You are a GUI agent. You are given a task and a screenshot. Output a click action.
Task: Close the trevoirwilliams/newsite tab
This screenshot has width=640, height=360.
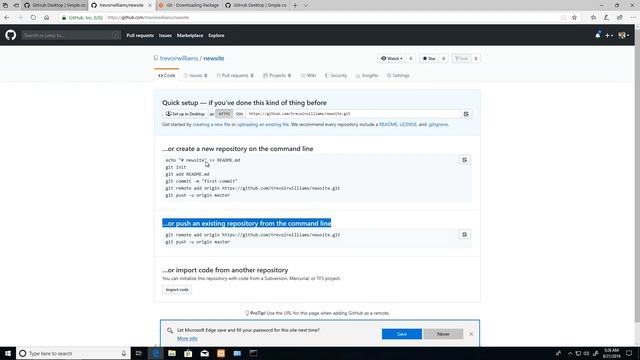pyautogui.click(x=150, y=5)
